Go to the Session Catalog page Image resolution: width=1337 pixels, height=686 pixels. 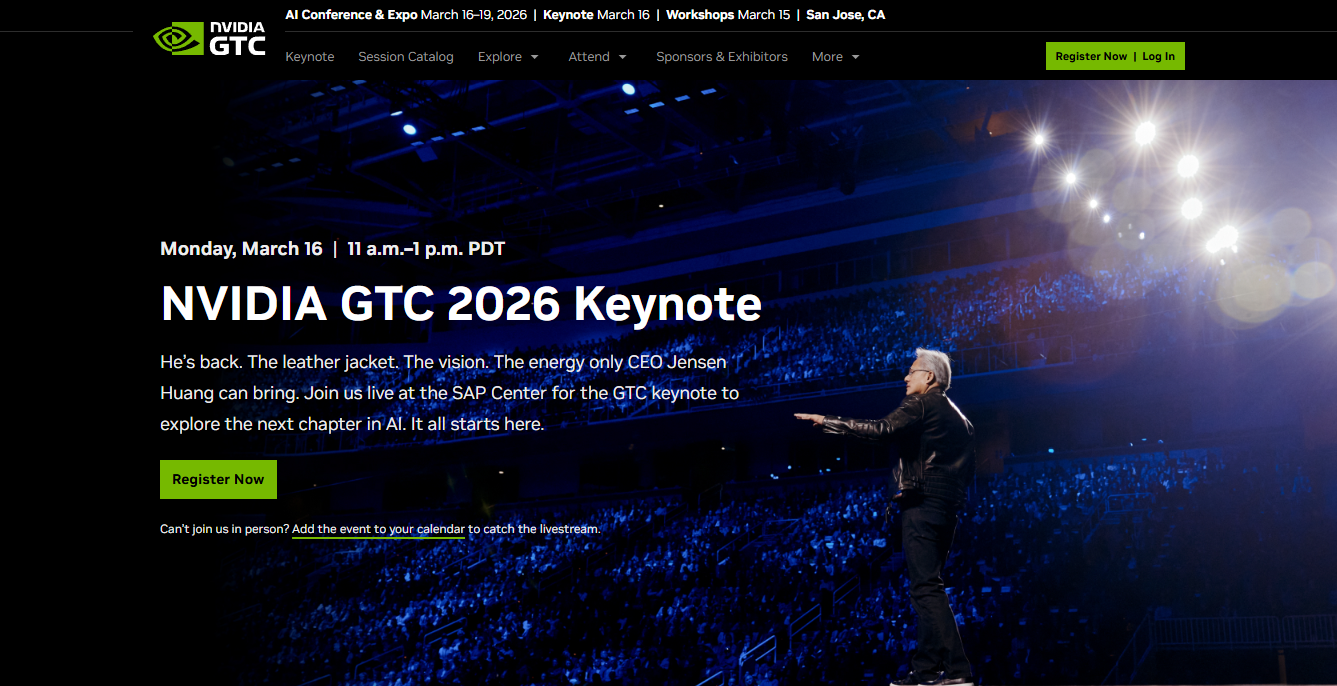(x=406, y=57)
